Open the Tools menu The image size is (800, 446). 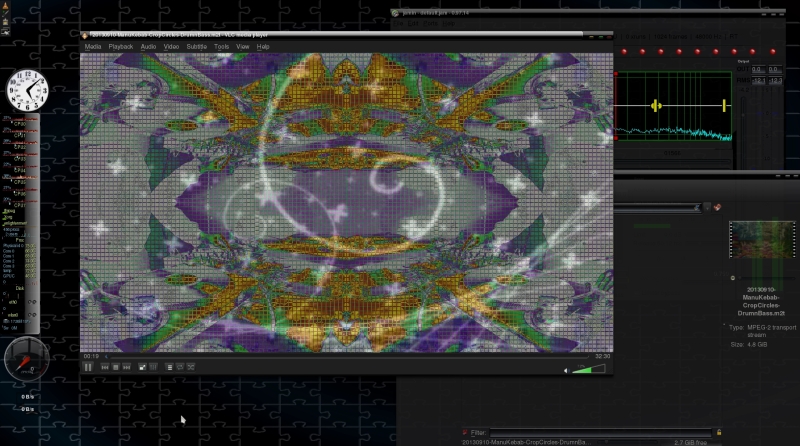tap(221, 46)
